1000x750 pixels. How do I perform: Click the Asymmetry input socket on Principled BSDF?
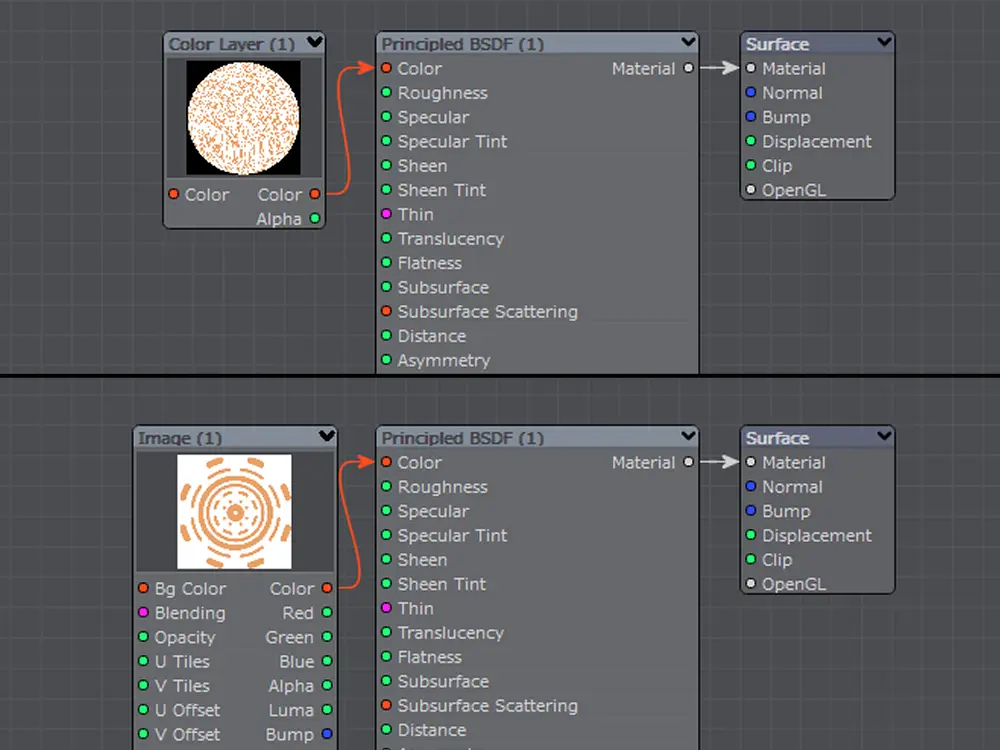coord(386,360)
